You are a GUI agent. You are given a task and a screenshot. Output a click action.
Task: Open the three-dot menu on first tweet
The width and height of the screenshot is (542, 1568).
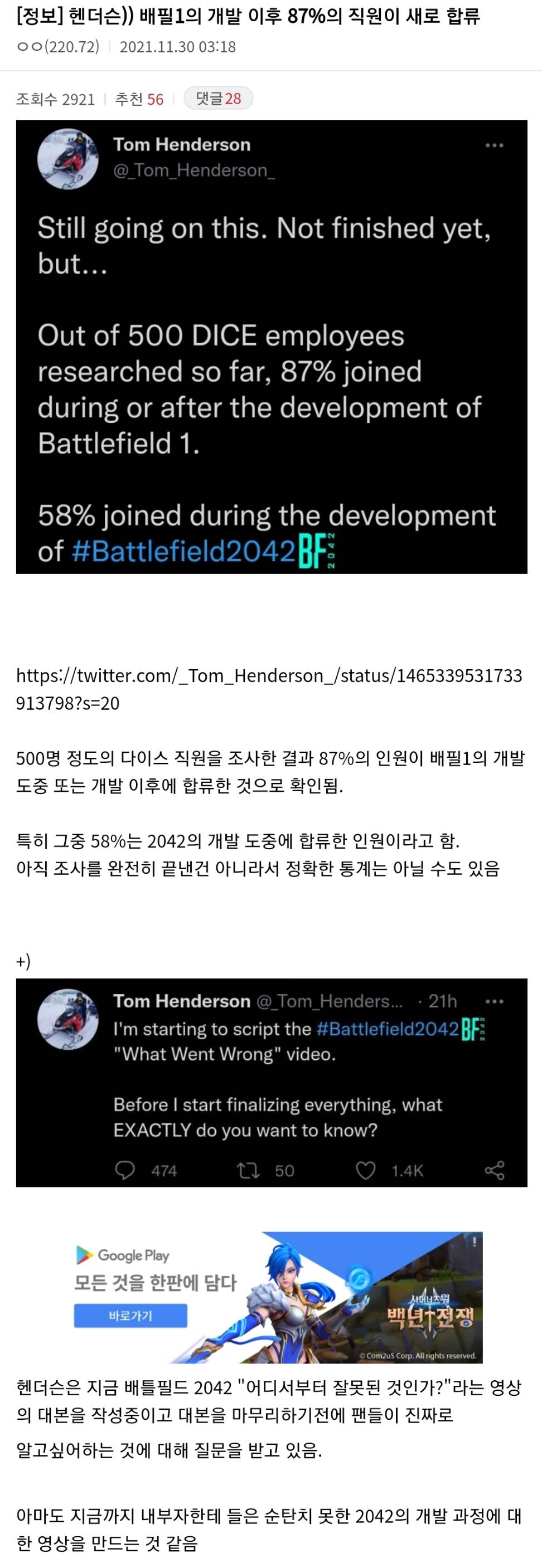494,145
